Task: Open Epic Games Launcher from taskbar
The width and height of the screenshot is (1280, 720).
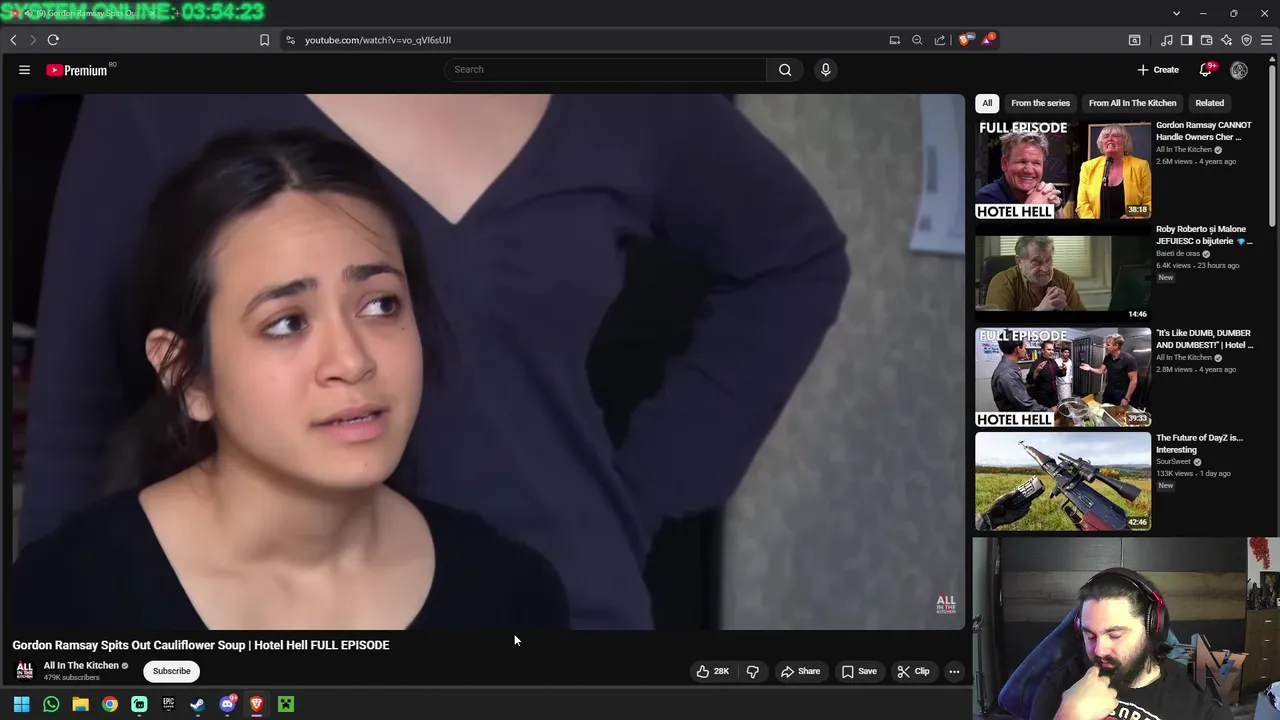Action: coord(168,705)
